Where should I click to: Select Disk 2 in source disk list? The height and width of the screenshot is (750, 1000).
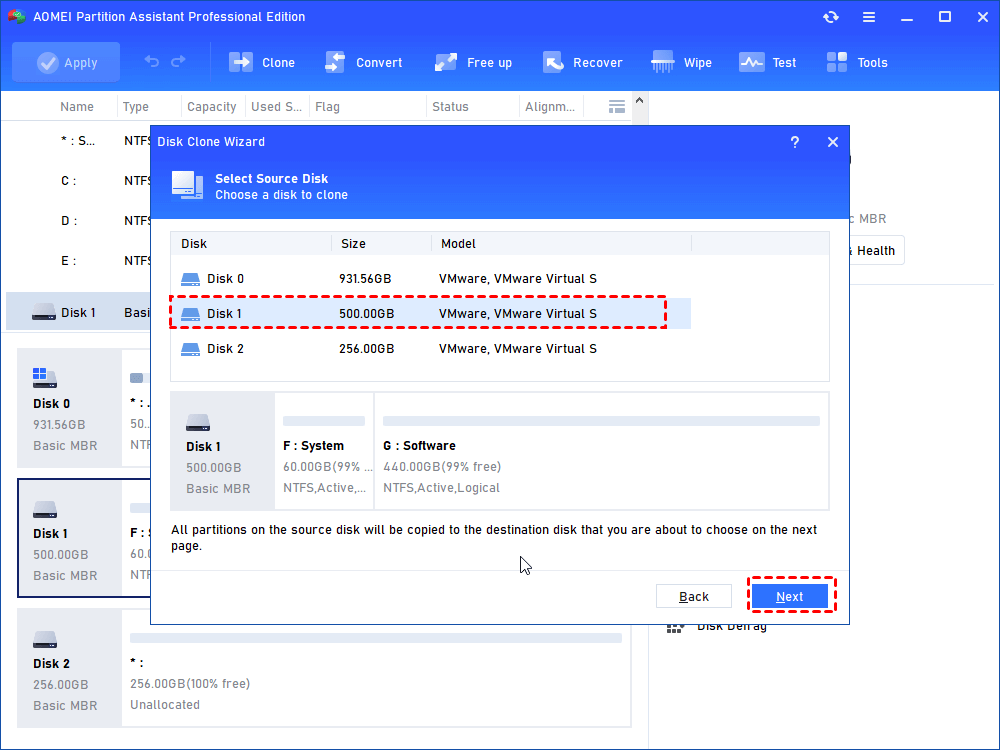click(x=430, y=349)
